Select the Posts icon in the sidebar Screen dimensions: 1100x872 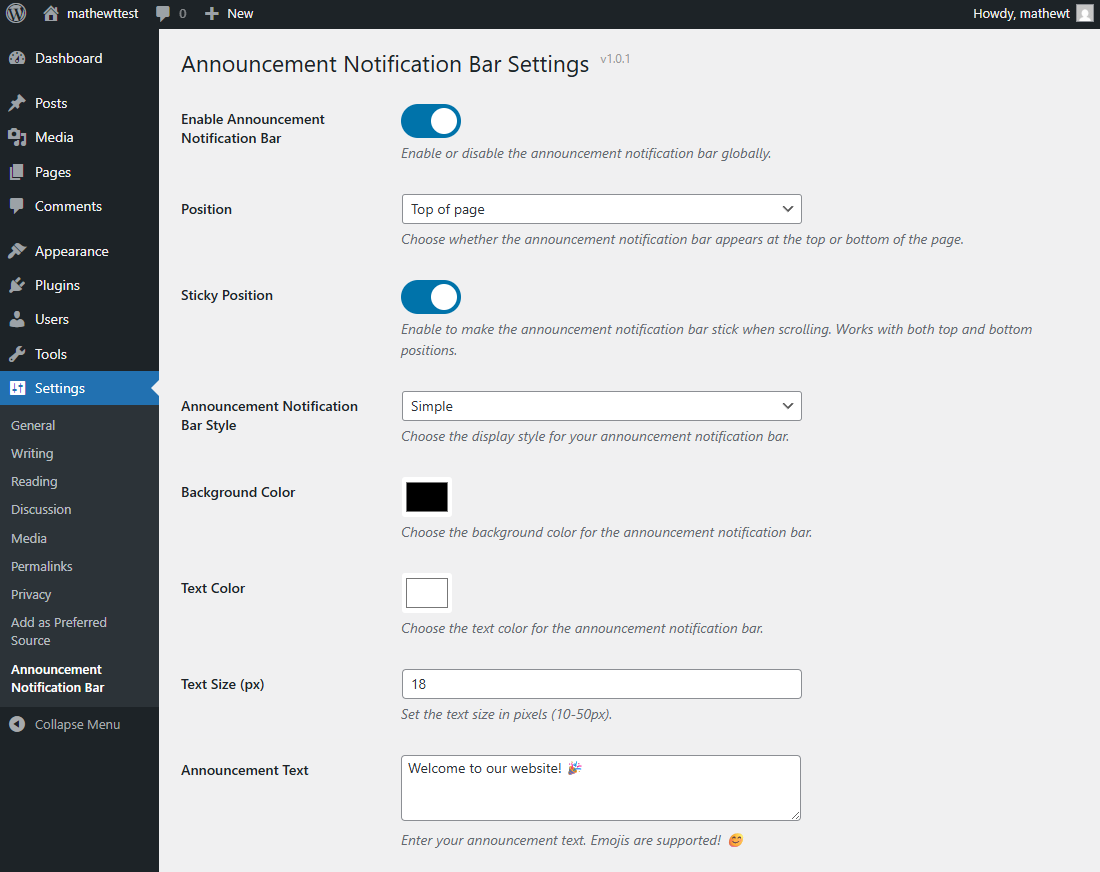pos(18,102)
